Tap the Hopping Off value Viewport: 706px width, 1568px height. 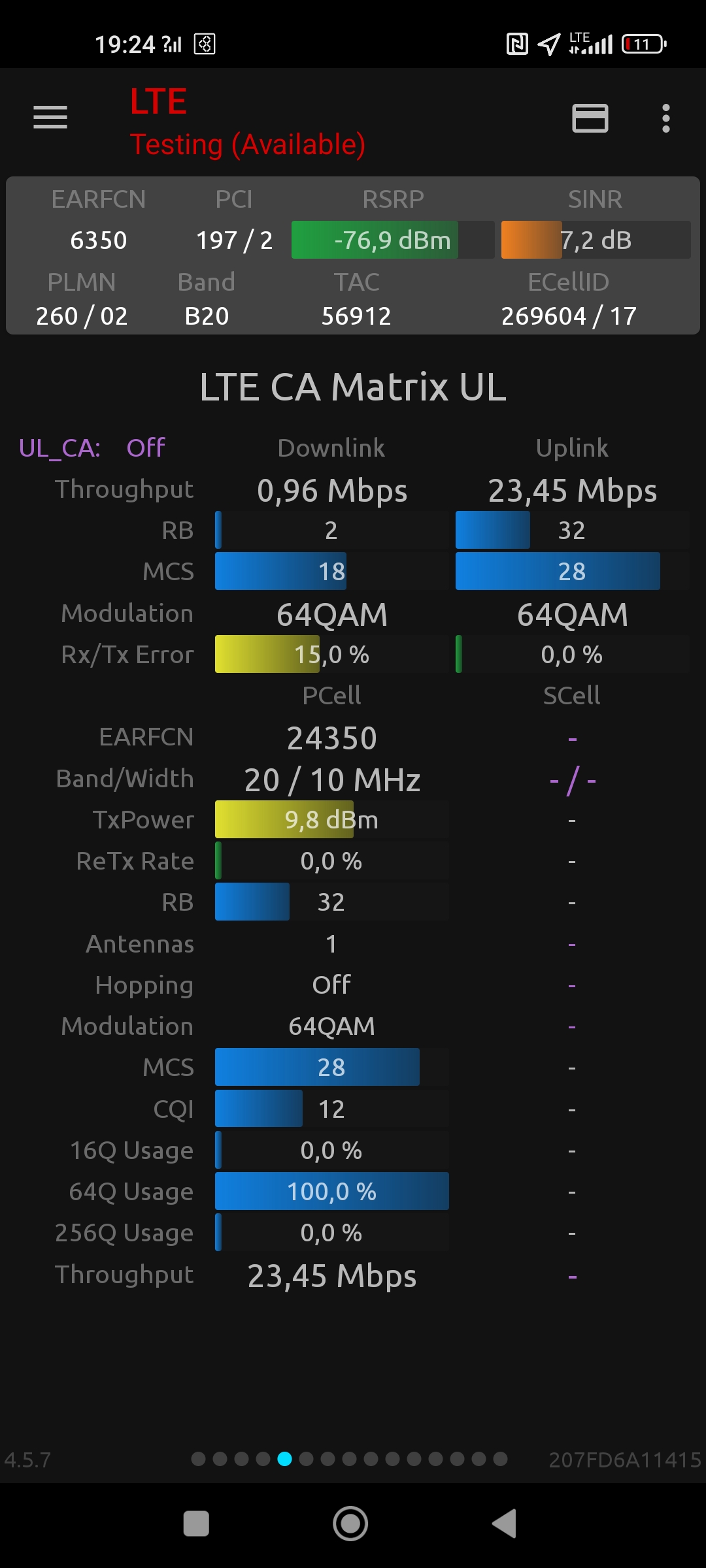point(331,985)
